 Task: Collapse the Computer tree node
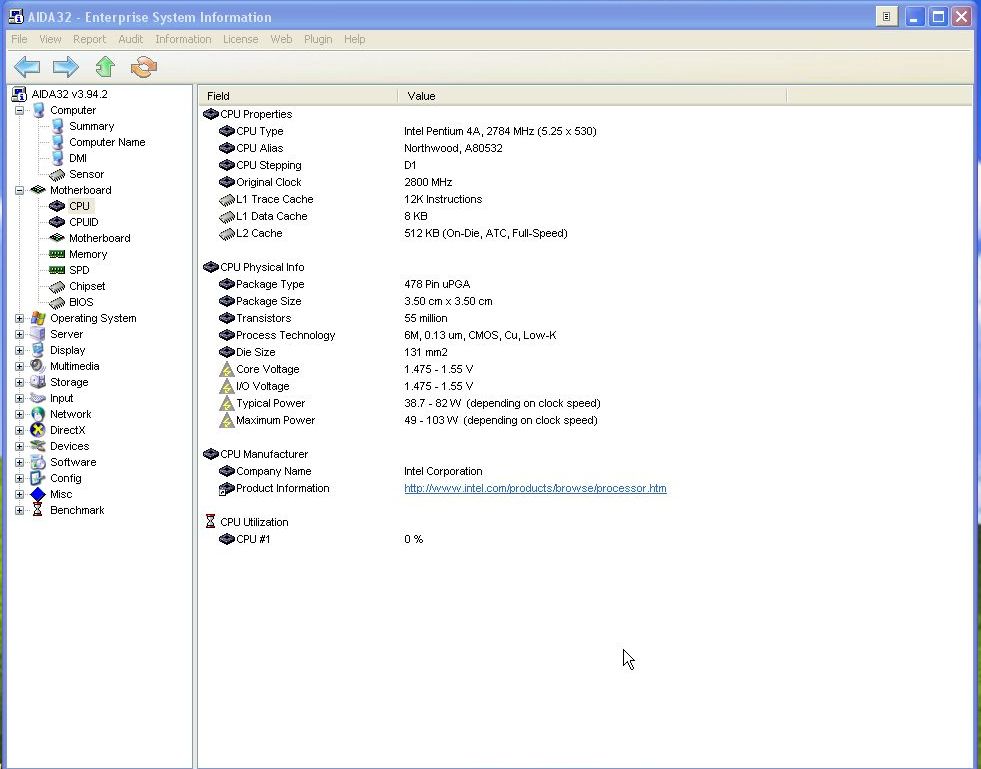click(x=19, y=110)
